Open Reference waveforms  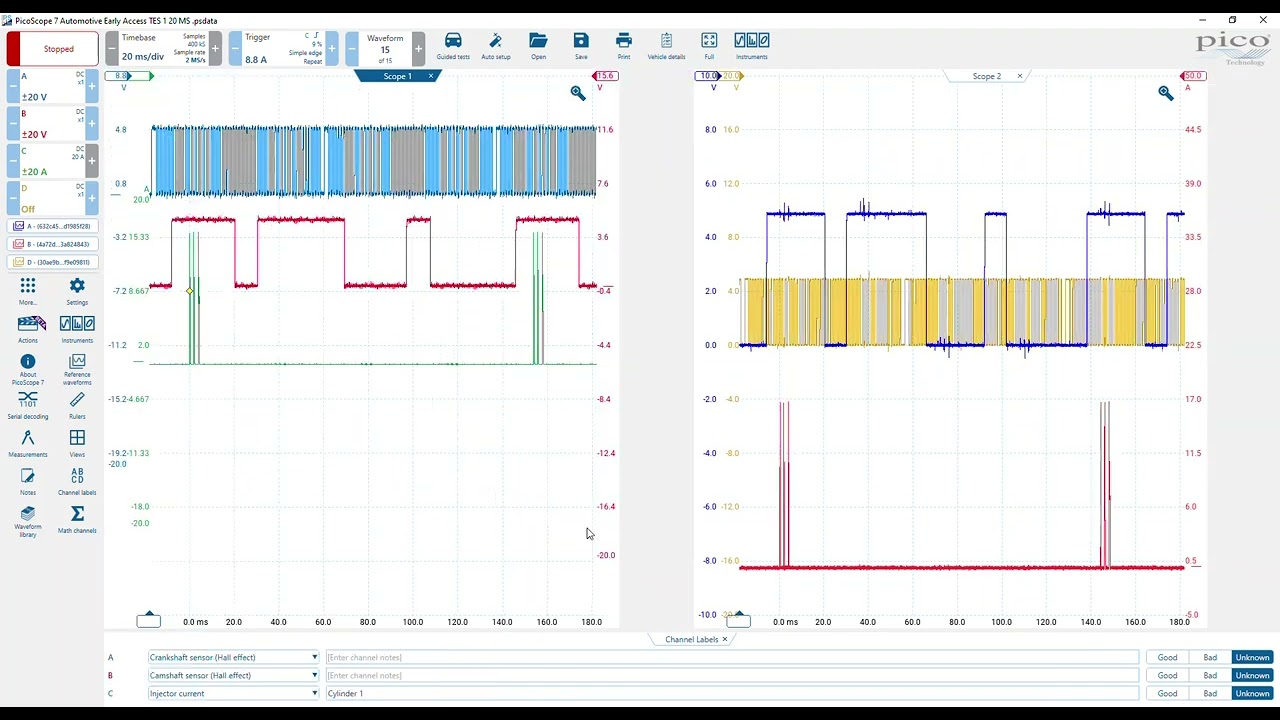tap(77, 369)
